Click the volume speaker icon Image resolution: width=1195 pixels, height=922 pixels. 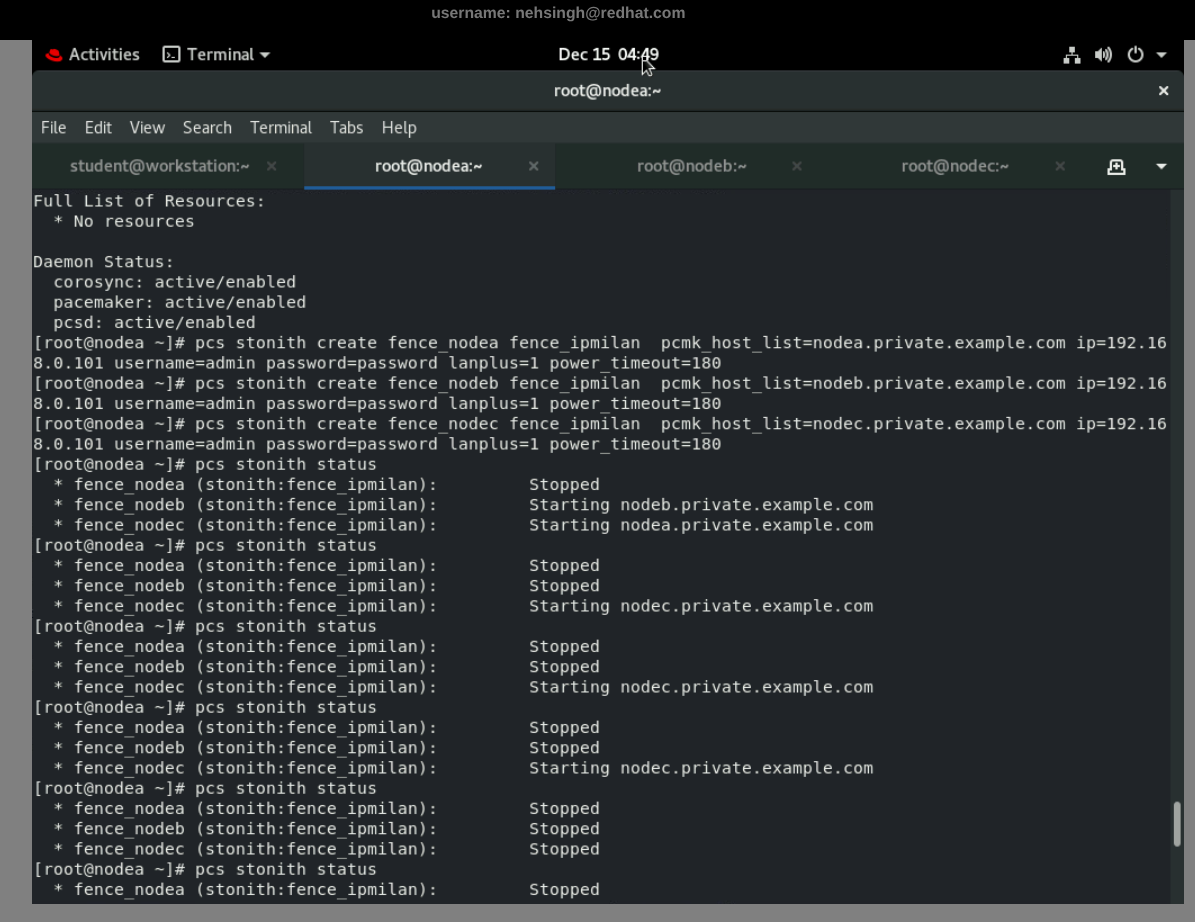1103,55
